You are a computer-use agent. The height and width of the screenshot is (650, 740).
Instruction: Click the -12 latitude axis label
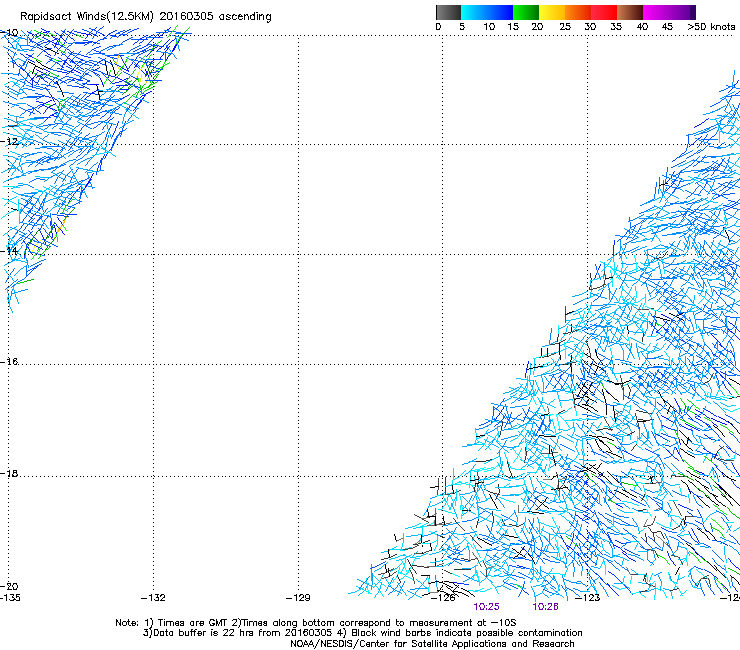[x=9, y=142]
